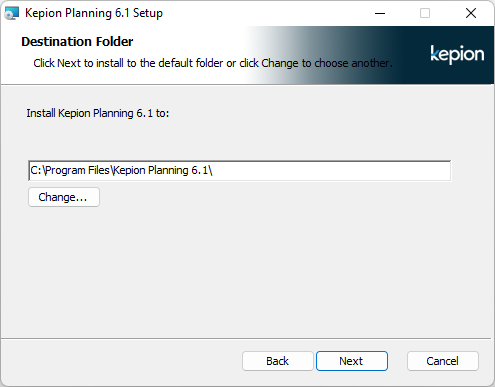Focus the destination folder path field
Viewport: 495px width, 387px height.
coord(240,171)
